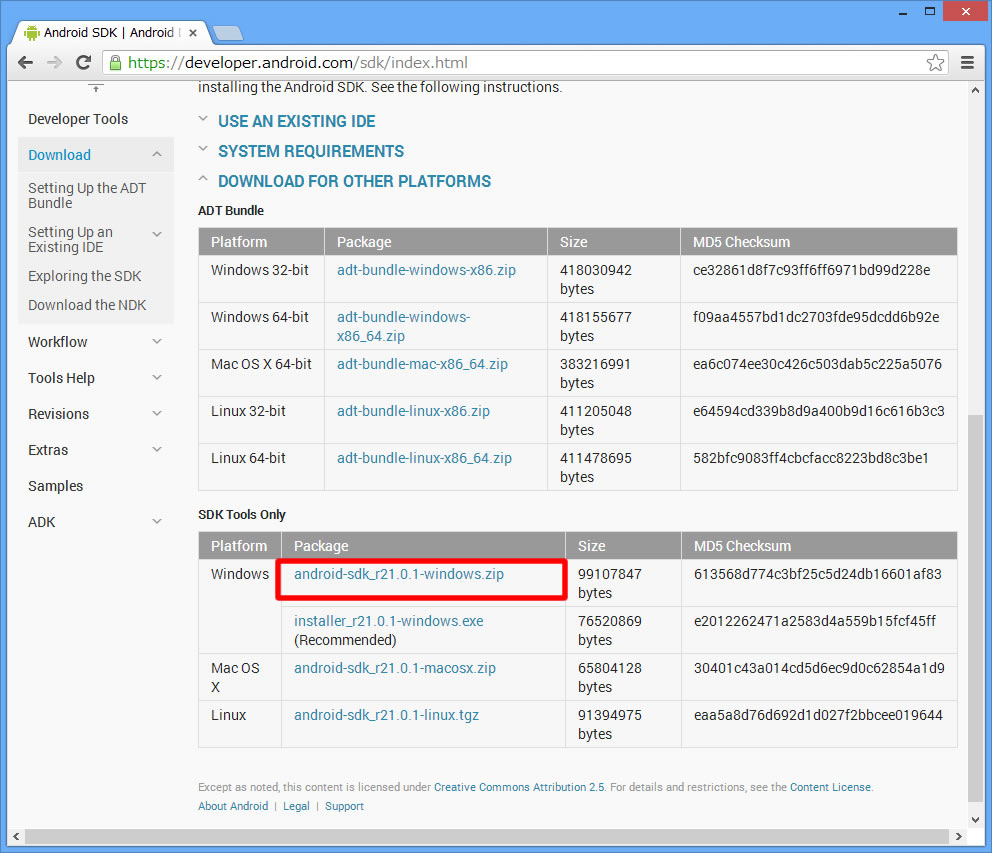Expand the System Requirements section
Viewport: 992px width, 853px height.
pos(311,151)
